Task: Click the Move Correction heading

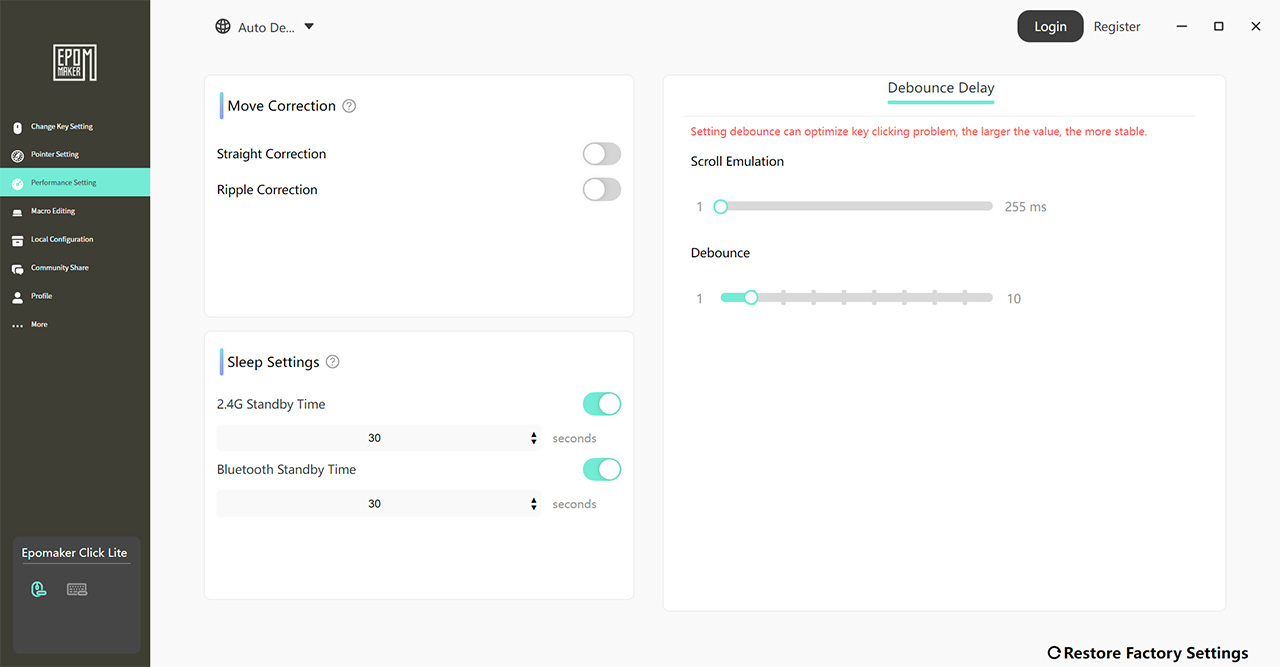Action: pos(282,106)
